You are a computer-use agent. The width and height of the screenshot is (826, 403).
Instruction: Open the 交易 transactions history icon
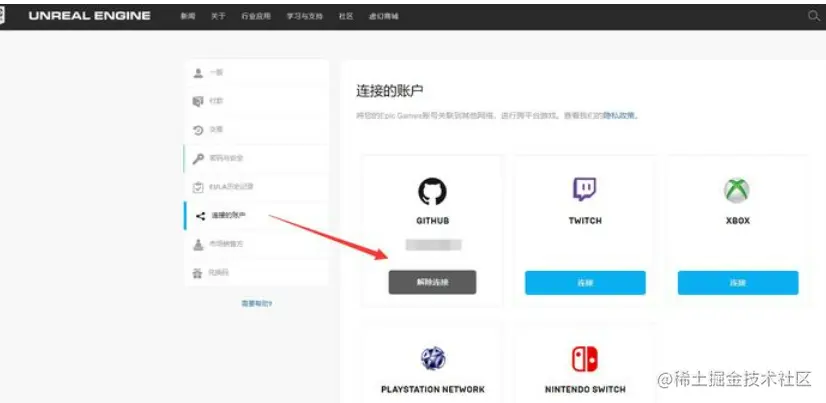tap(198, 130)
